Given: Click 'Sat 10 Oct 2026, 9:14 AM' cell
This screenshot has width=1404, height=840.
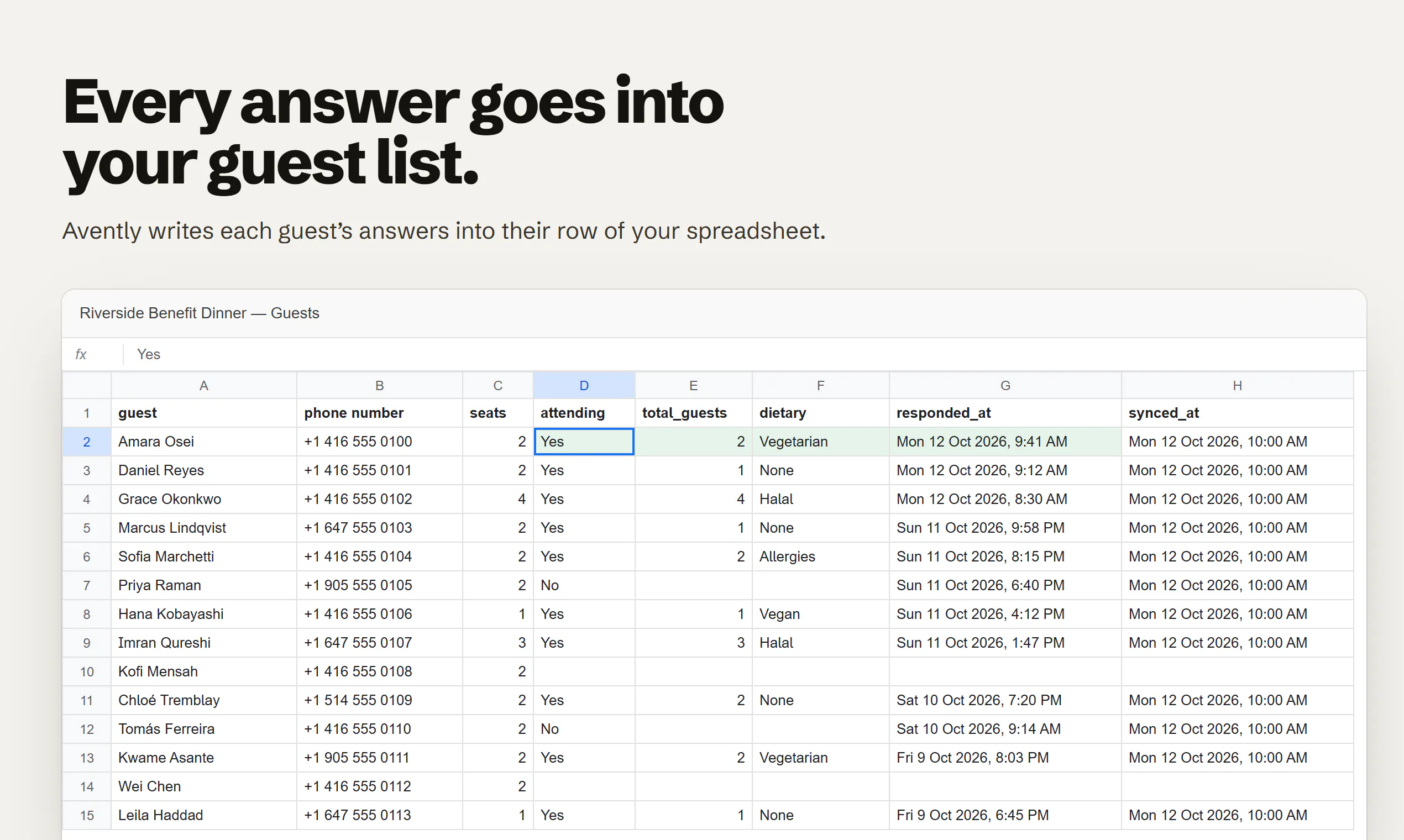Looking at the screenshot, I should point(1005,729).
